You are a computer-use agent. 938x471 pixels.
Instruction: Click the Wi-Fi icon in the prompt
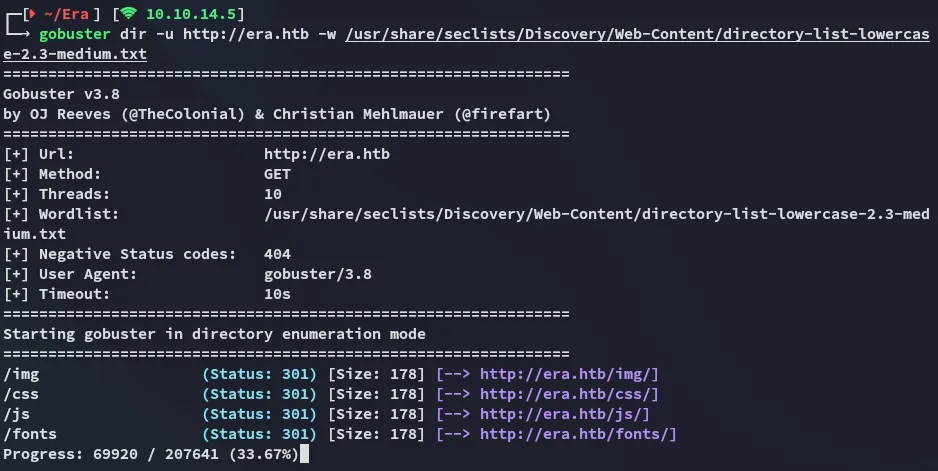click(x=131, y=13)
